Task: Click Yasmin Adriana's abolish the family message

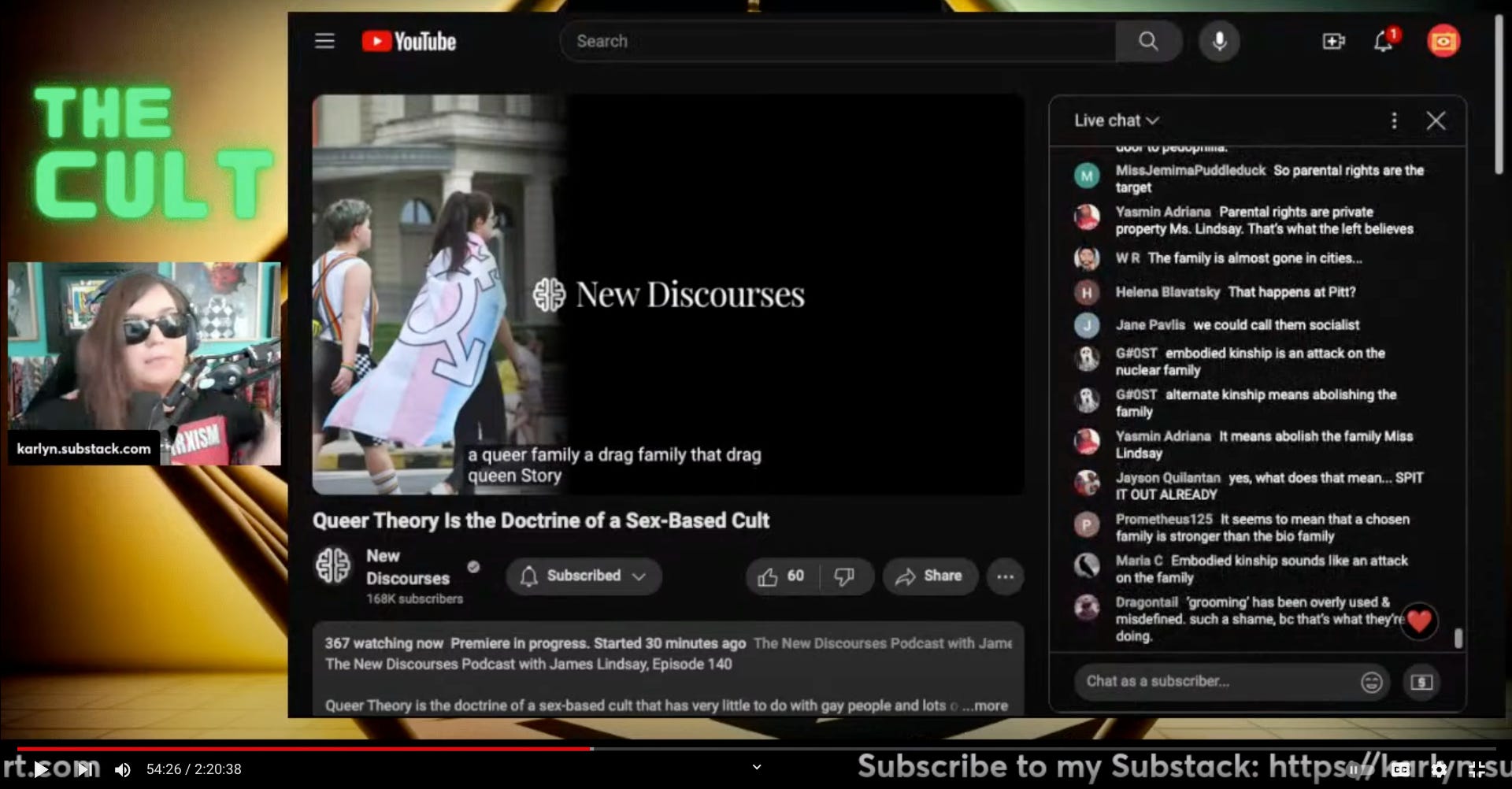Action: pos(1264,445)
